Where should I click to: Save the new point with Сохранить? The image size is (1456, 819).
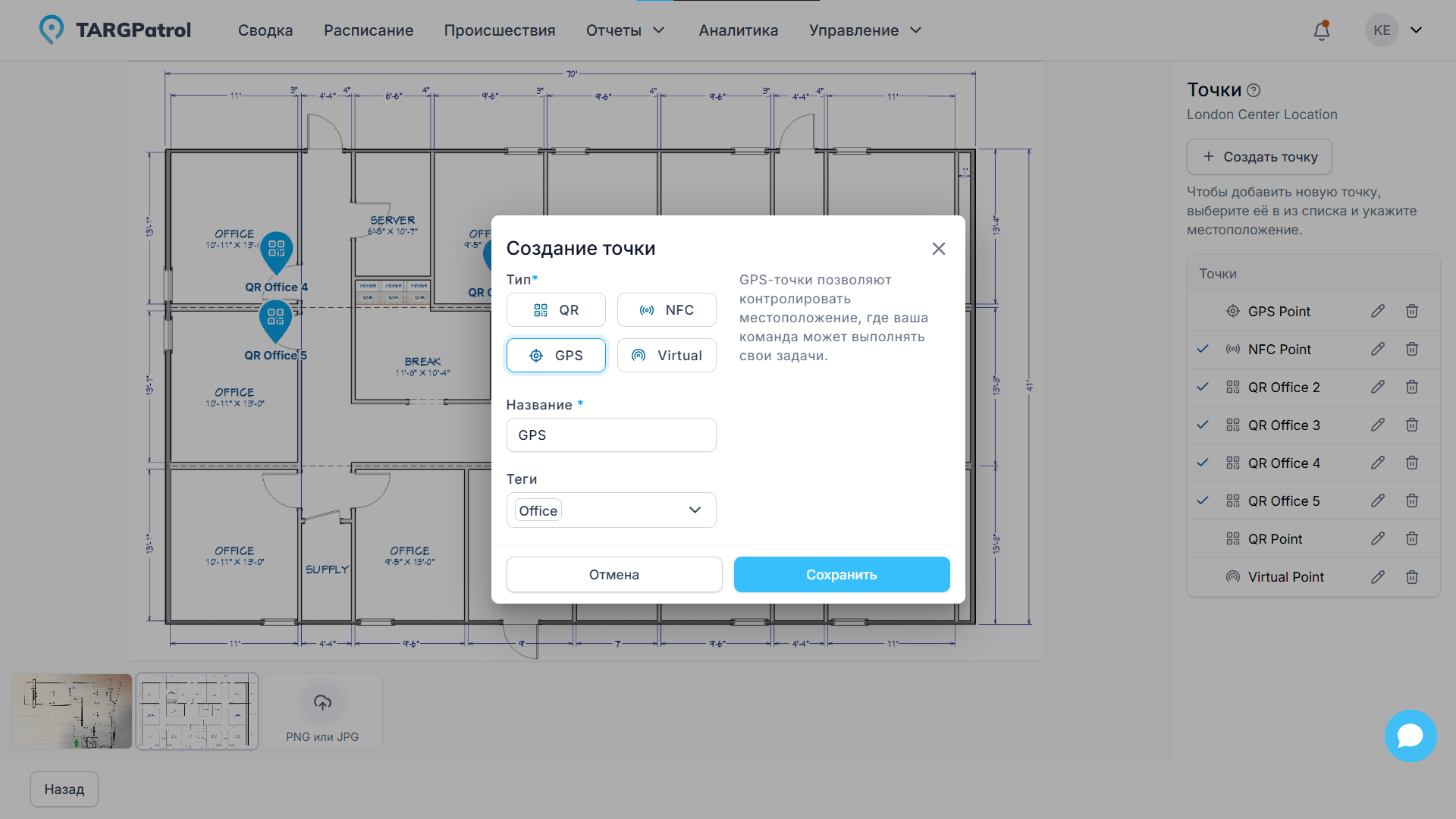(x=841, y=574)
